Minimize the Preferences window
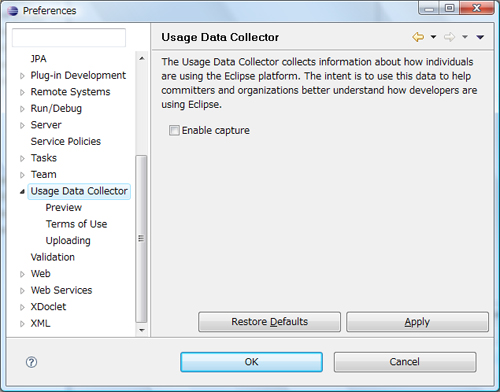 pos(429,8)
